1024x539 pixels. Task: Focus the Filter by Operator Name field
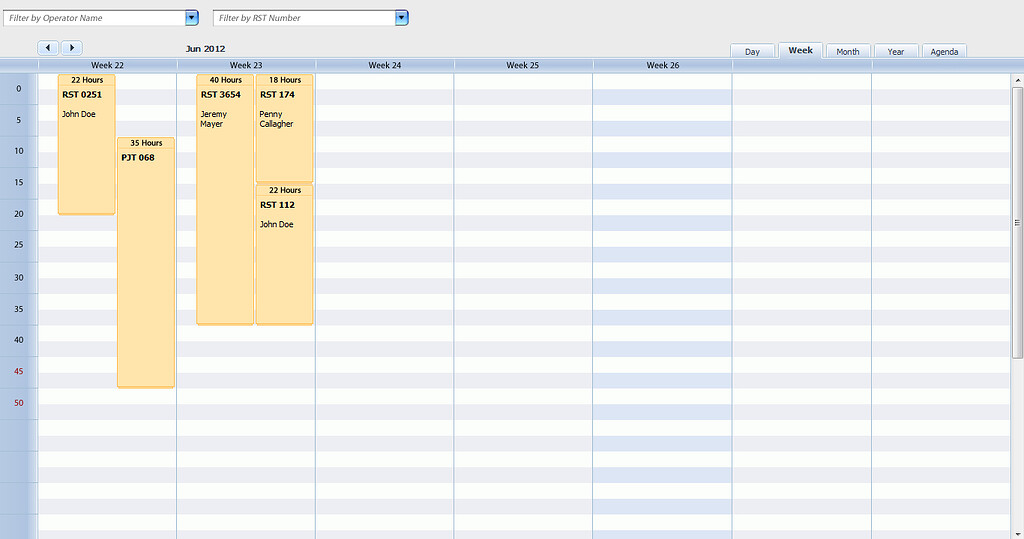point(95,18)
